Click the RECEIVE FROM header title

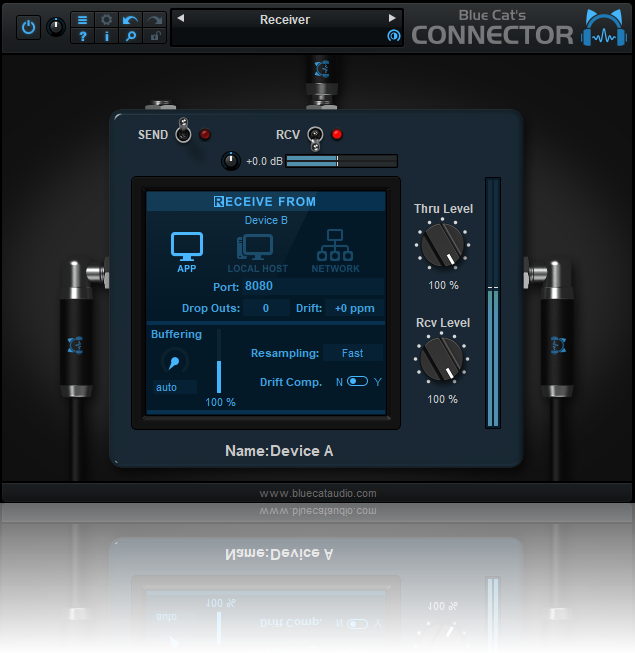(x=265, y=202)
